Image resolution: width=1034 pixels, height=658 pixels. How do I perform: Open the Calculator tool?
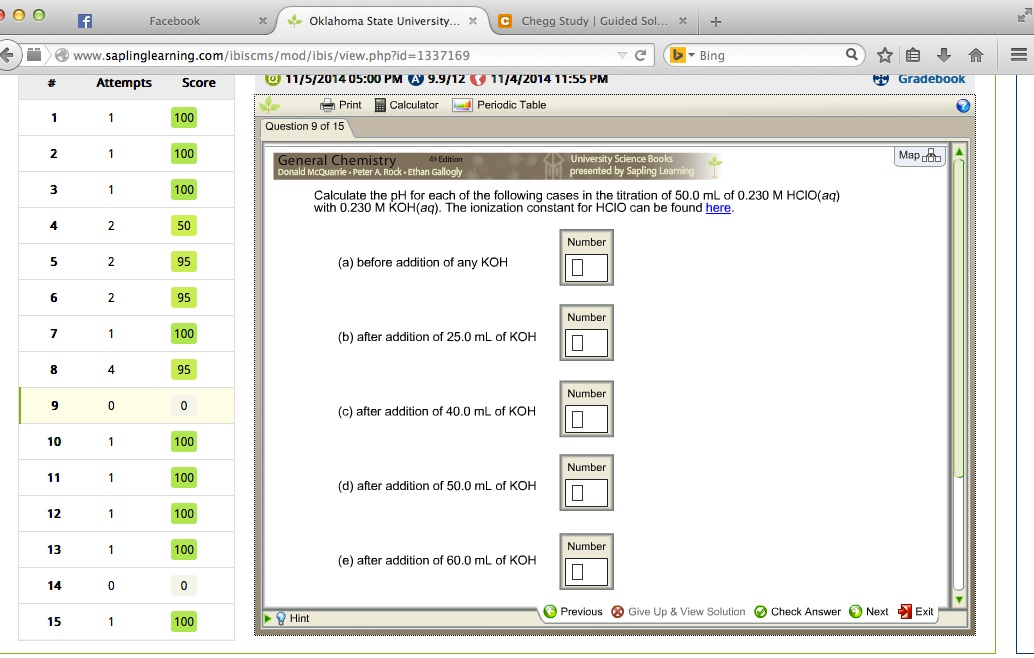(406, 105)
